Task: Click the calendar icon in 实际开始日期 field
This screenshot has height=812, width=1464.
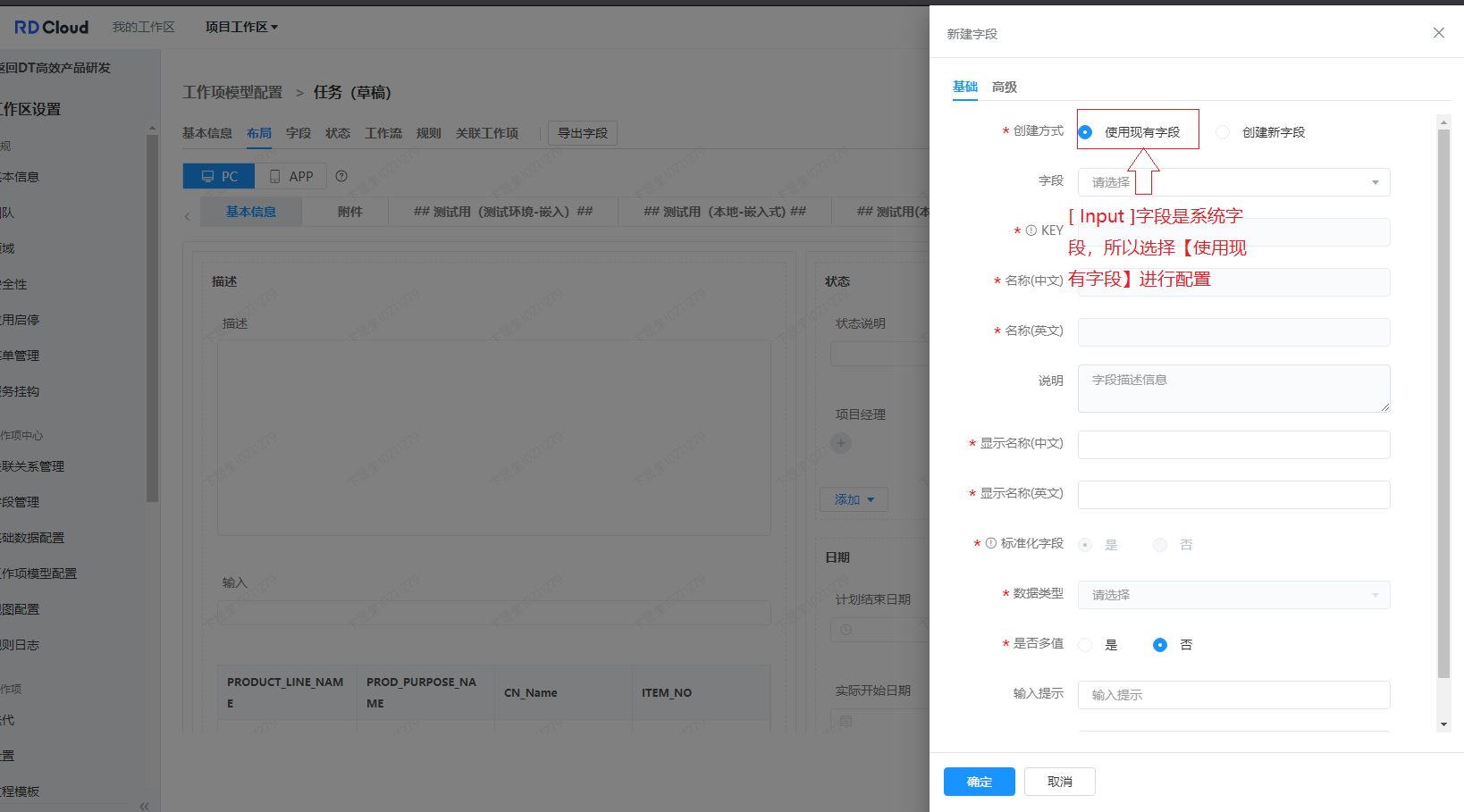Action: [846, 721]
